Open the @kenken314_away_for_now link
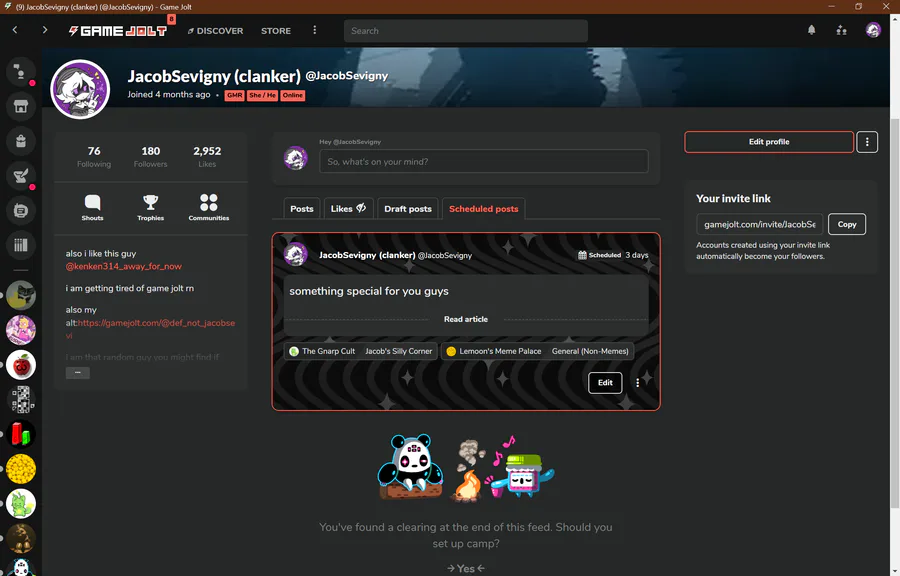Image resolution: width=900 pixels, height=576 pixels. click(123, 266)
